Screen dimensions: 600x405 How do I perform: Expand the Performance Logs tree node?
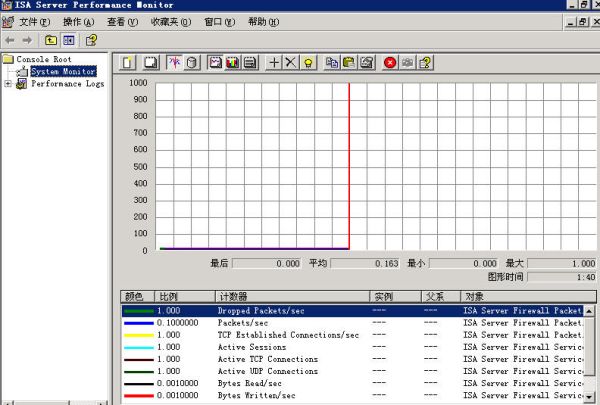8,84
